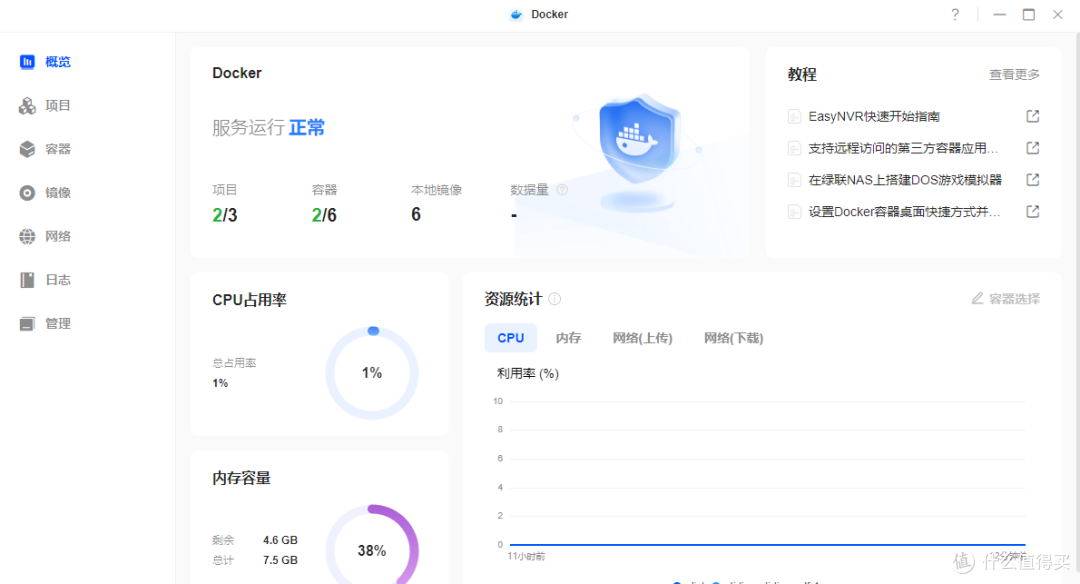The height and width of the screenshot is (584, 1080).
Task: Click the 利用率 (%) chart axis label
Action: tap(528, 373)
